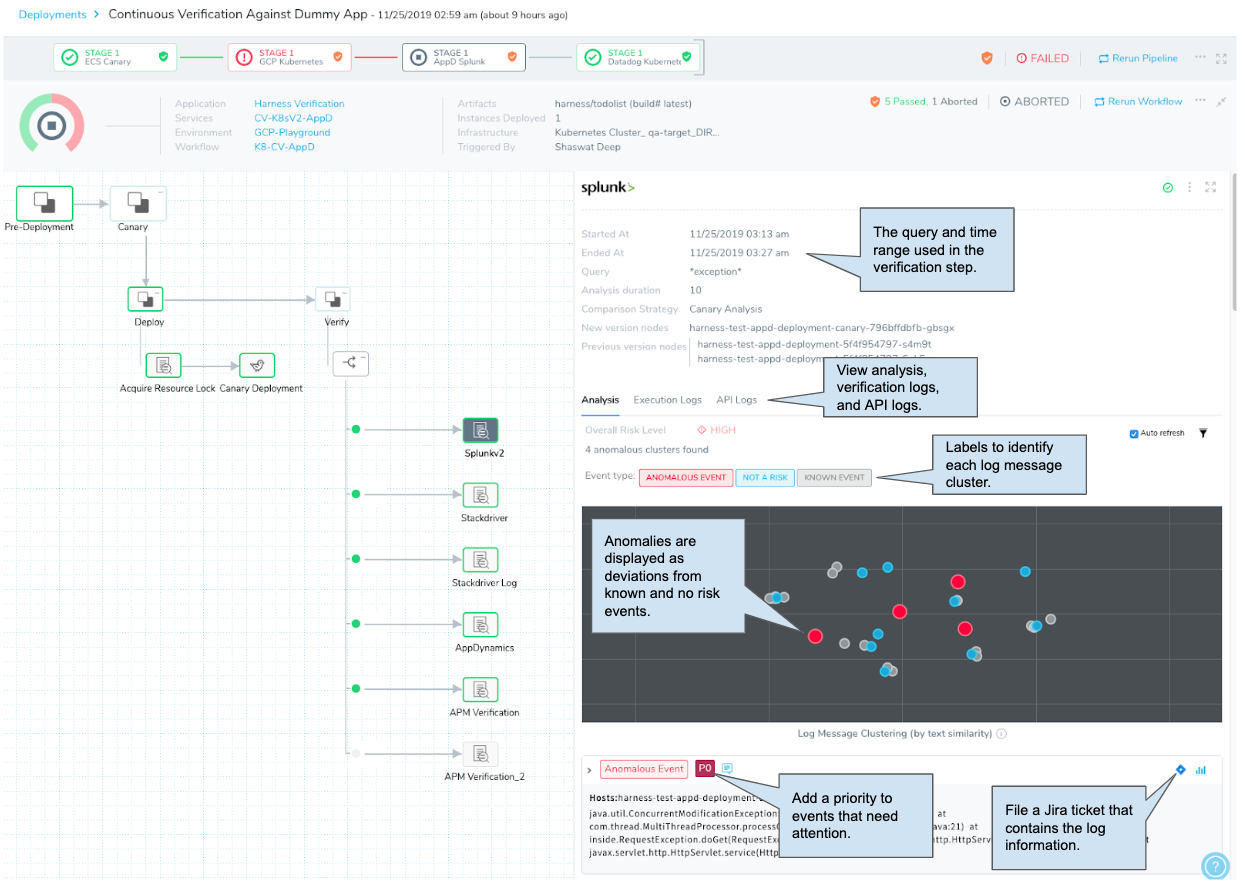The width and height of the screenshot is (1245, 893).
Task: Open the Splunk panel vertical dots menu
Action: (1189, 187)
